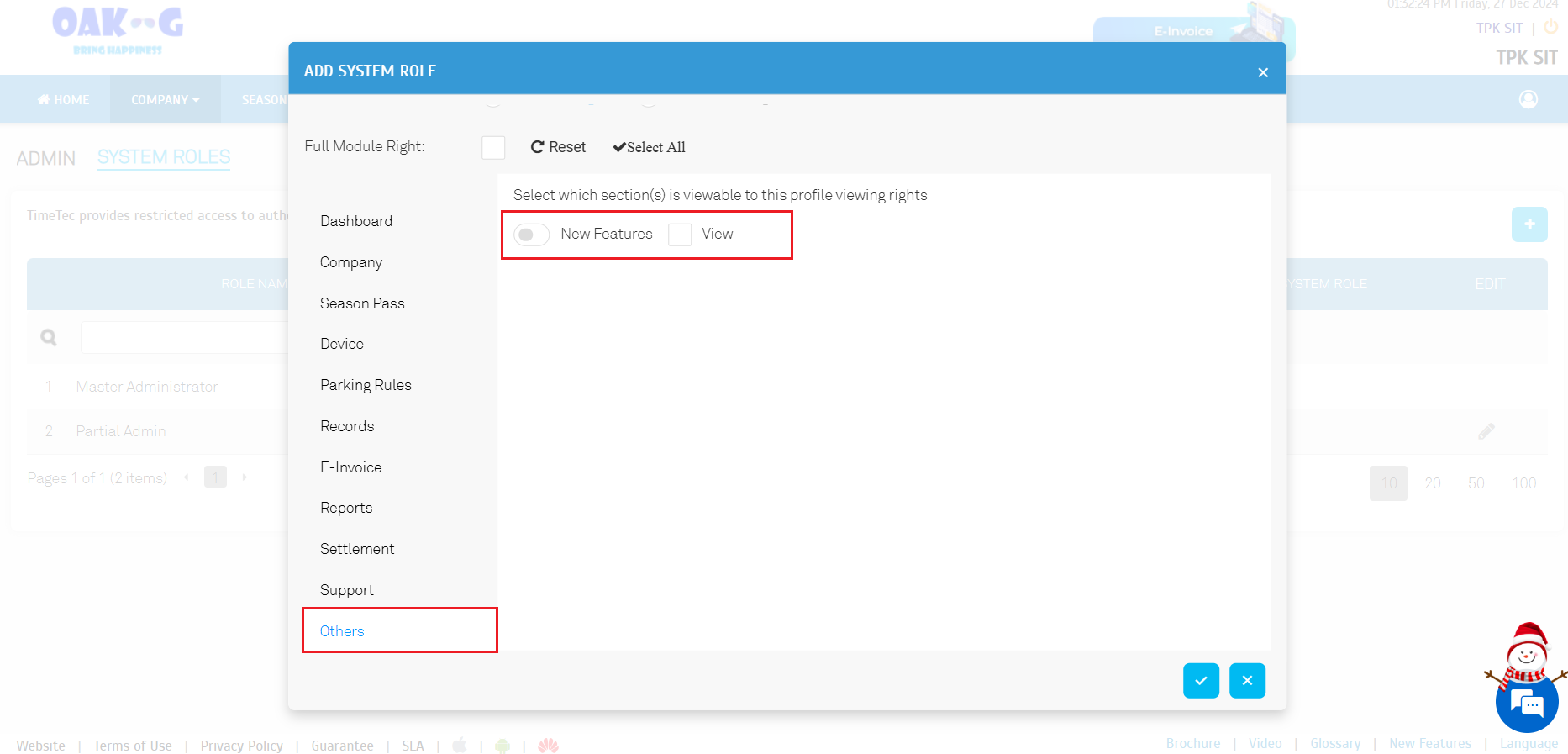1568x754 pixels.
Task: Click the user profile avatar icon
Action: tap(1528, 100)
